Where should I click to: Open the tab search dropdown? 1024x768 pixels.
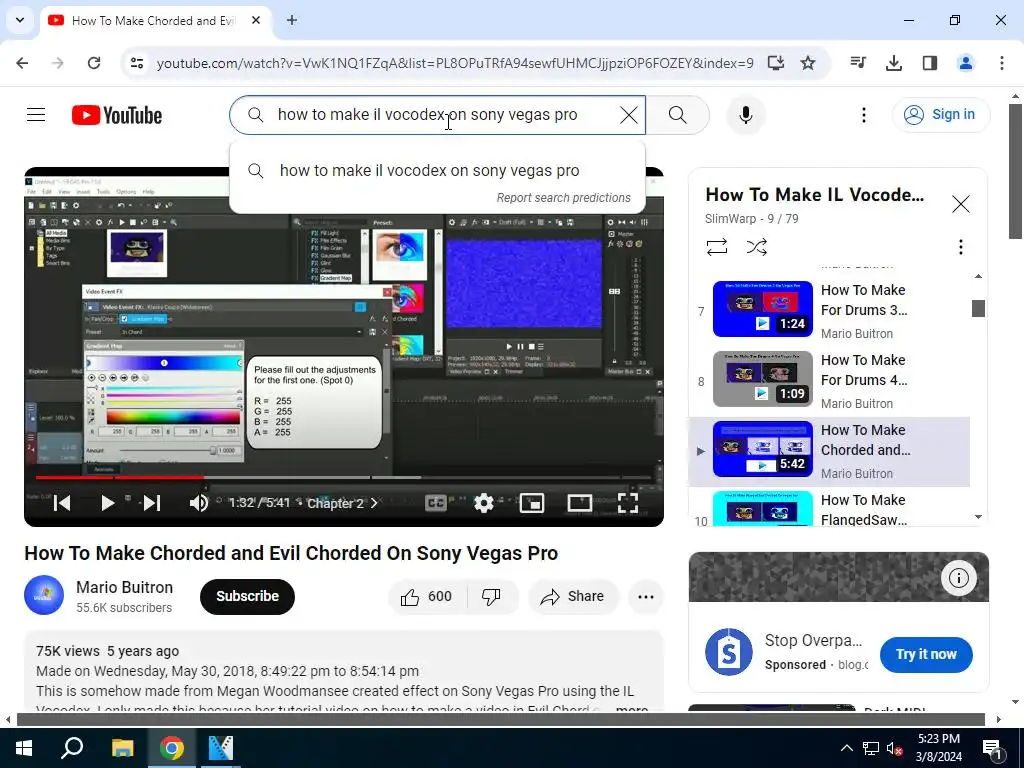point(20,20)
